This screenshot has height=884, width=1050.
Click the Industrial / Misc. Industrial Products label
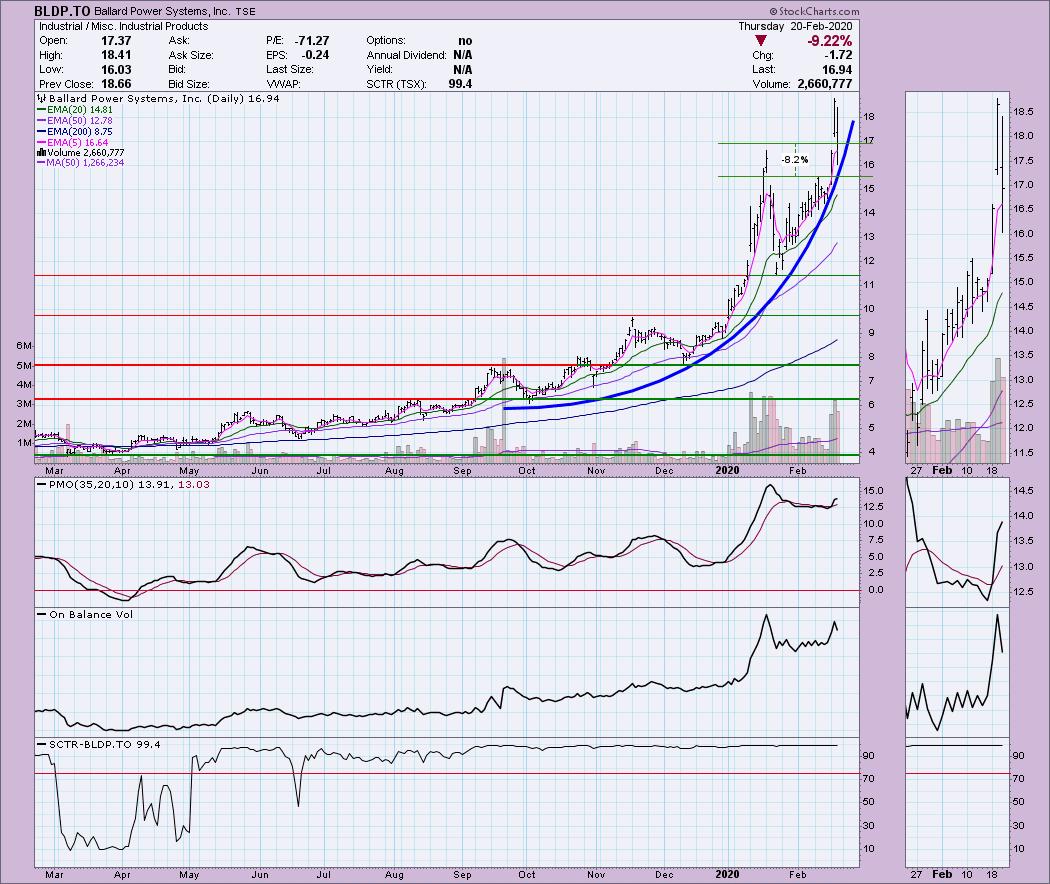(123, 26)
